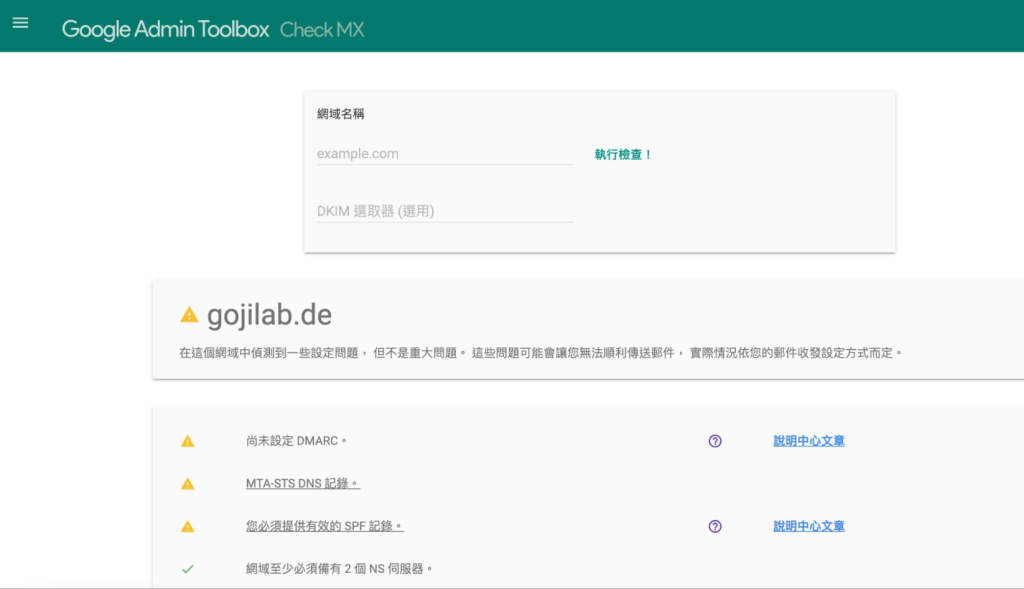Click the Check MX header label
1024x589 pixels.
point(322,29)
